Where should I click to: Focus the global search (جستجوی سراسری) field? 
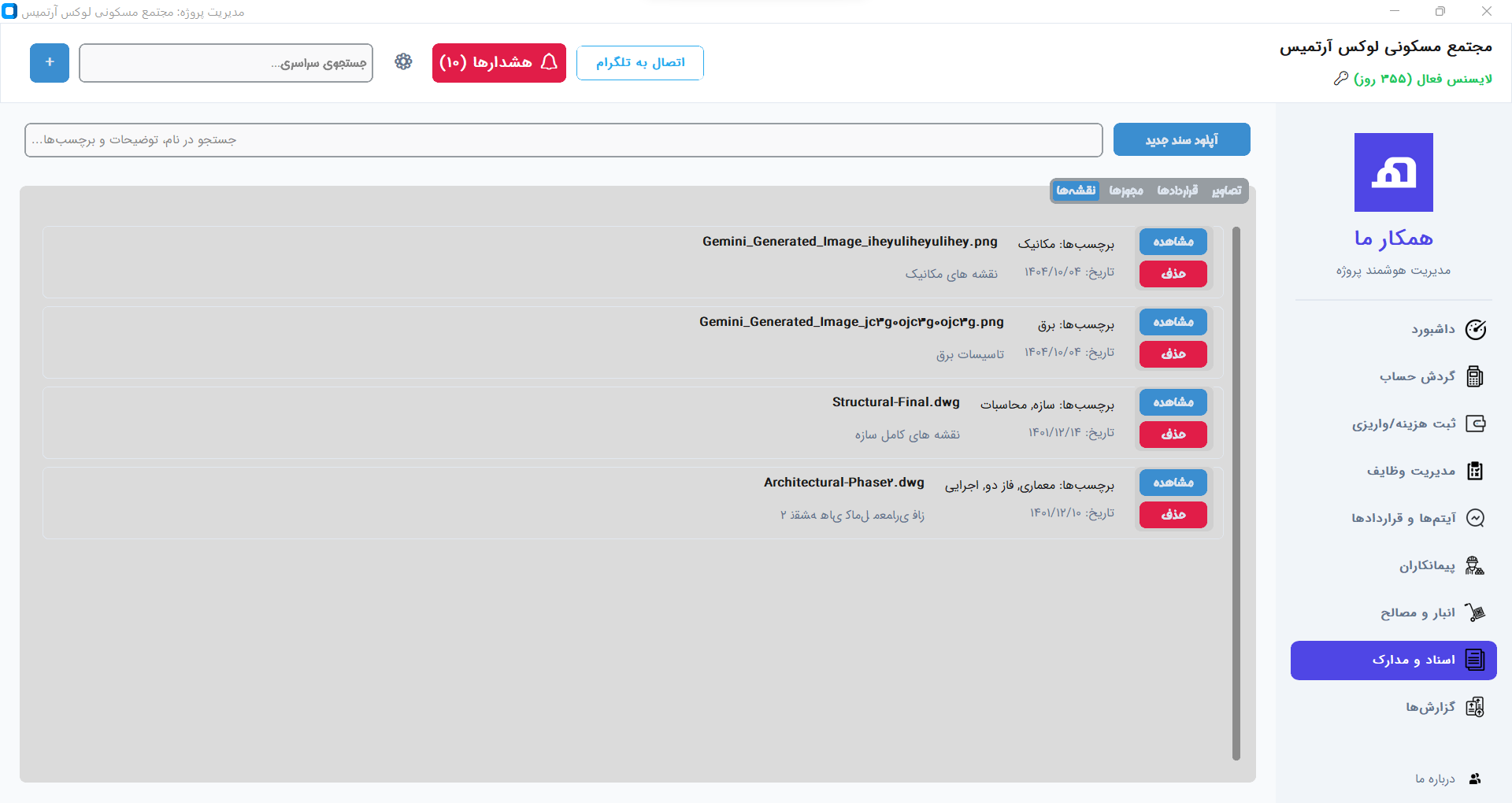coord(226,63)
